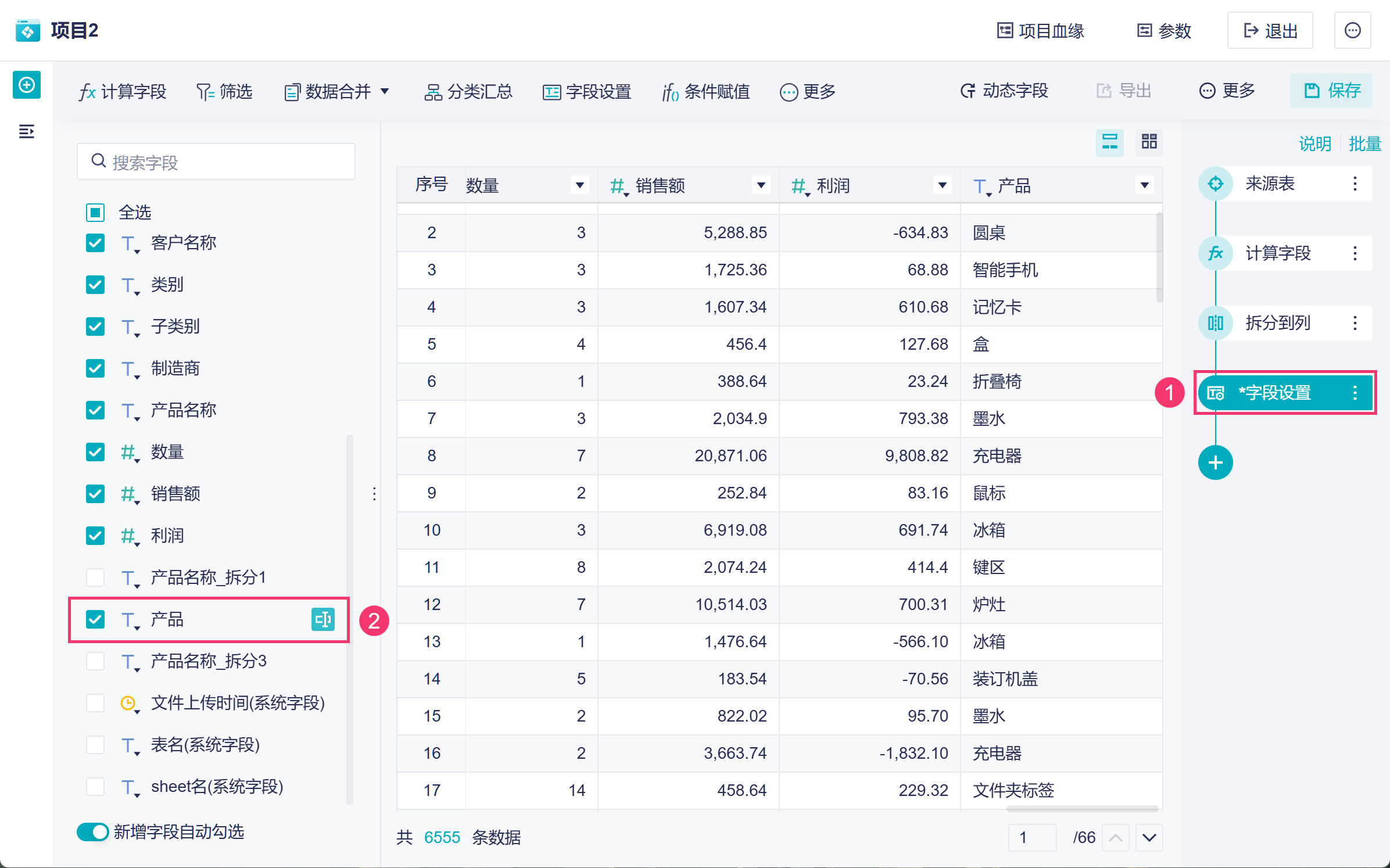1390x868 pixels.
Task: Open the 销售额 column header dropdown
Action: click(x=761, y=185)
